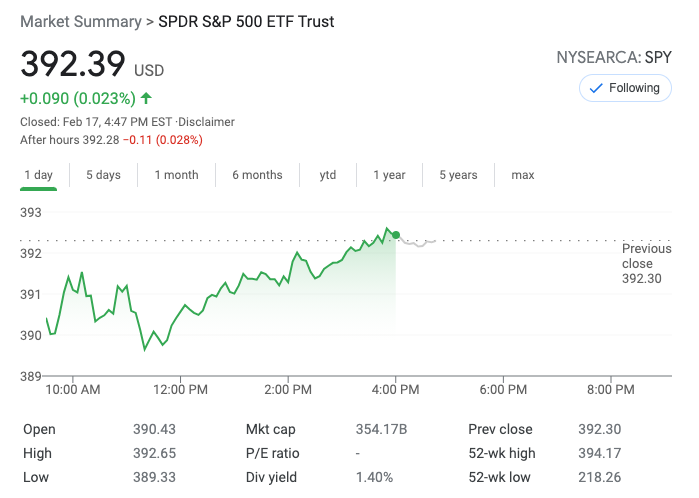Click the 392.39 price value
The height and width of the screenshot is (498, 699).
tap(73, 64)
